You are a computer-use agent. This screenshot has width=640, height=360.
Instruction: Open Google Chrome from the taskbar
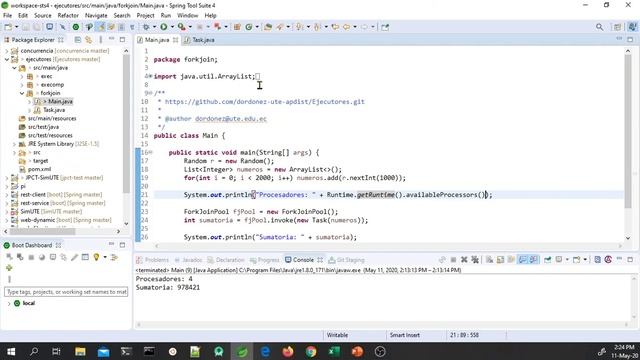311,351
